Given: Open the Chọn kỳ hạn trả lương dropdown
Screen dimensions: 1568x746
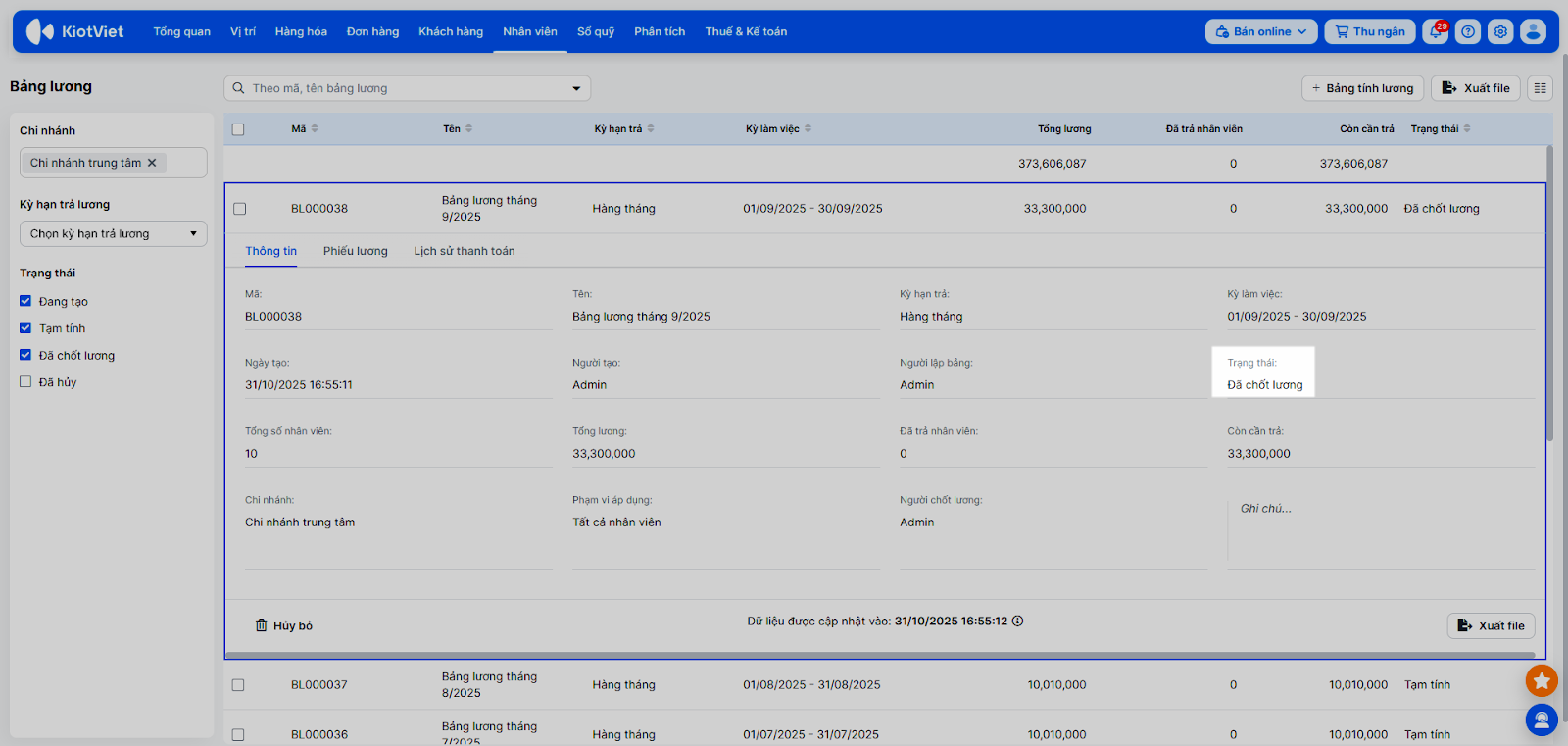Looking at the screenshot, I should (114, 233).
